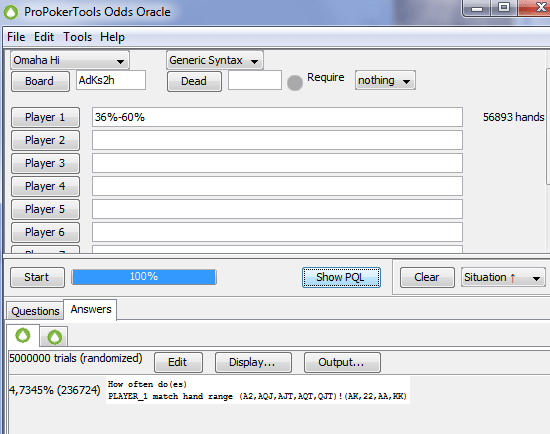The height and width of the screenshot is (434, 550).
Task: Select the first green spade answer tab
Action: coord(23,336)
